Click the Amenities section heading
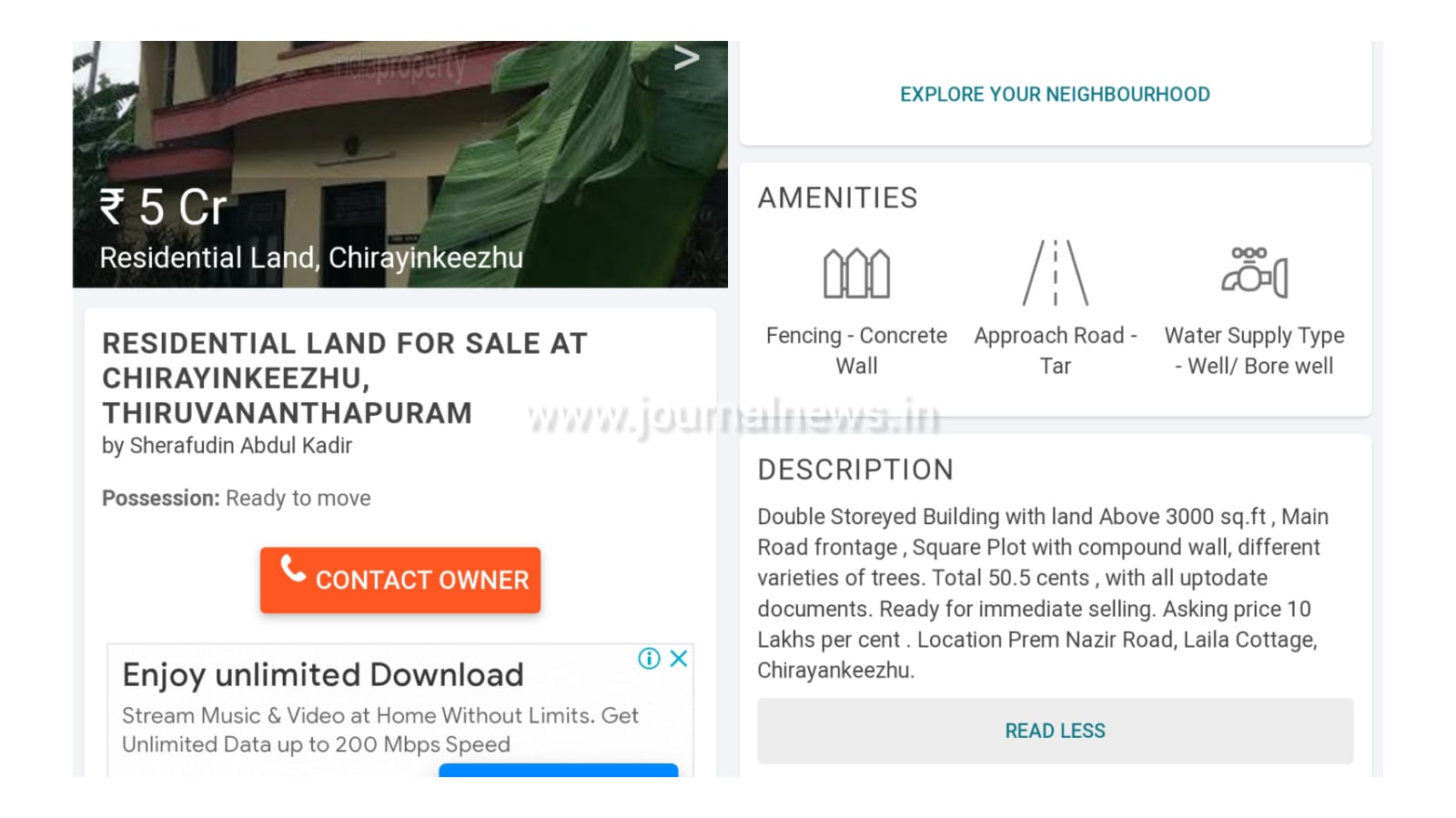The width and height of the screenshot is (1456, 818). (837, 198)
